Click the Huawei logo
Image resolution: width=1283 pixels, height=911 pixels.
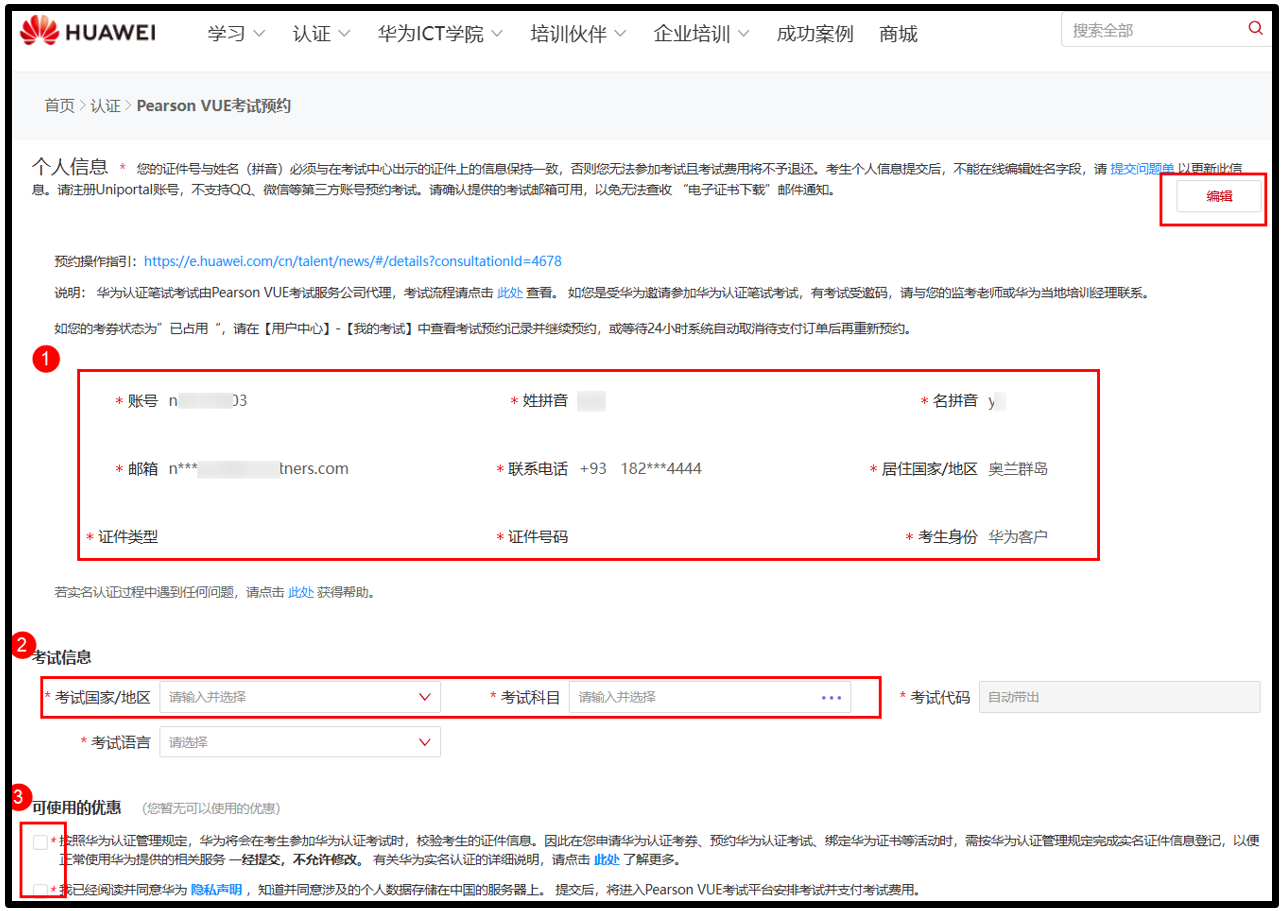88,32
